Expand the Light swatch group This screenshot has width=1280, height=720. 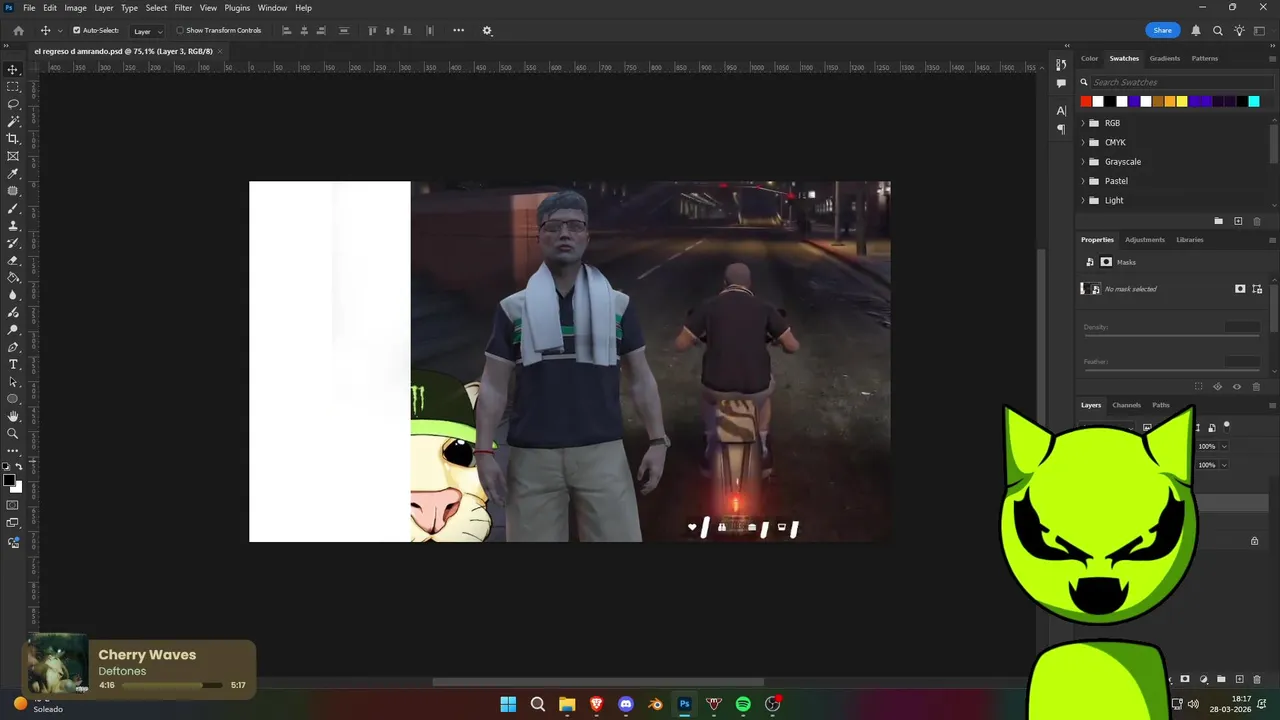point(1083,200)
